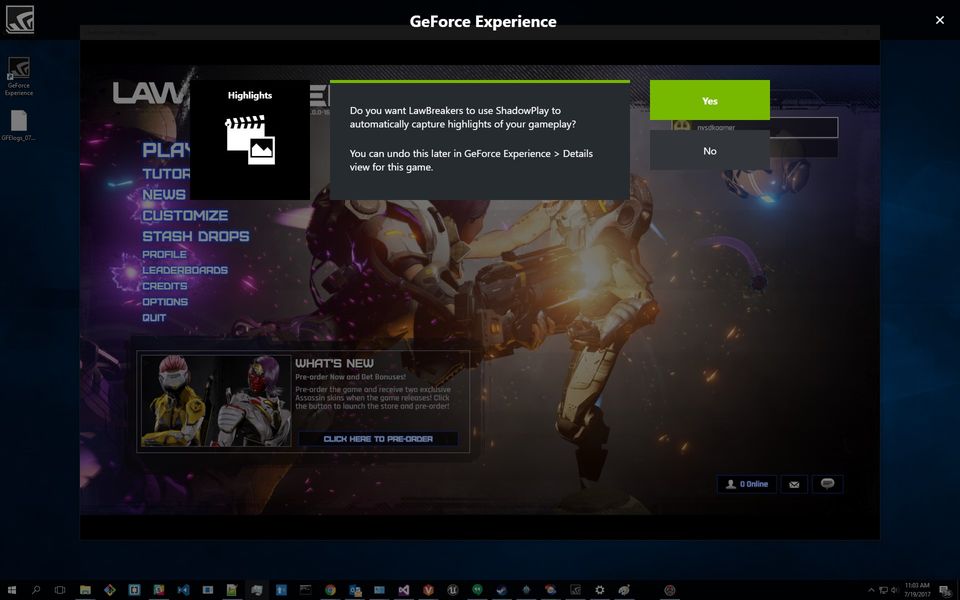Click the 0 Online friends button
Viewport: 960px width, 600px height.
pos(746,484)
